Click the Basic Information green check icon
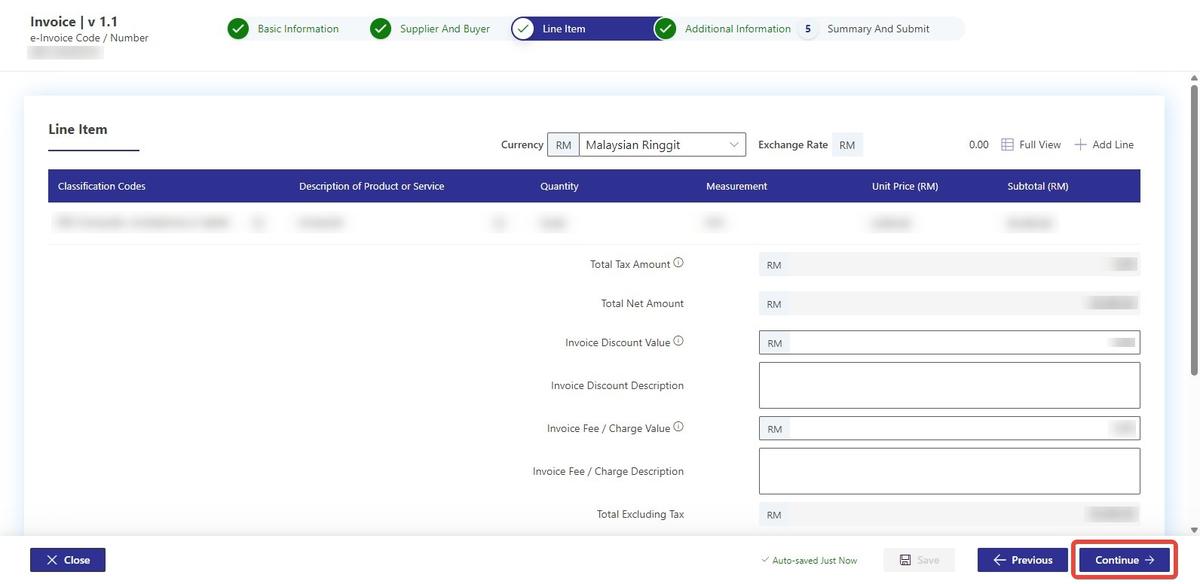1200x584 pixels. [x=238, y=29]
